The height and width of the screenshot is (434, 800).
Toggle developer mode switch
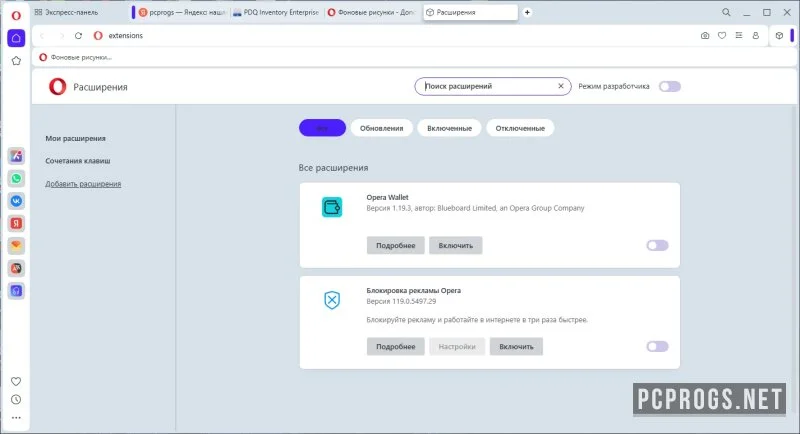tap(669, 87)
